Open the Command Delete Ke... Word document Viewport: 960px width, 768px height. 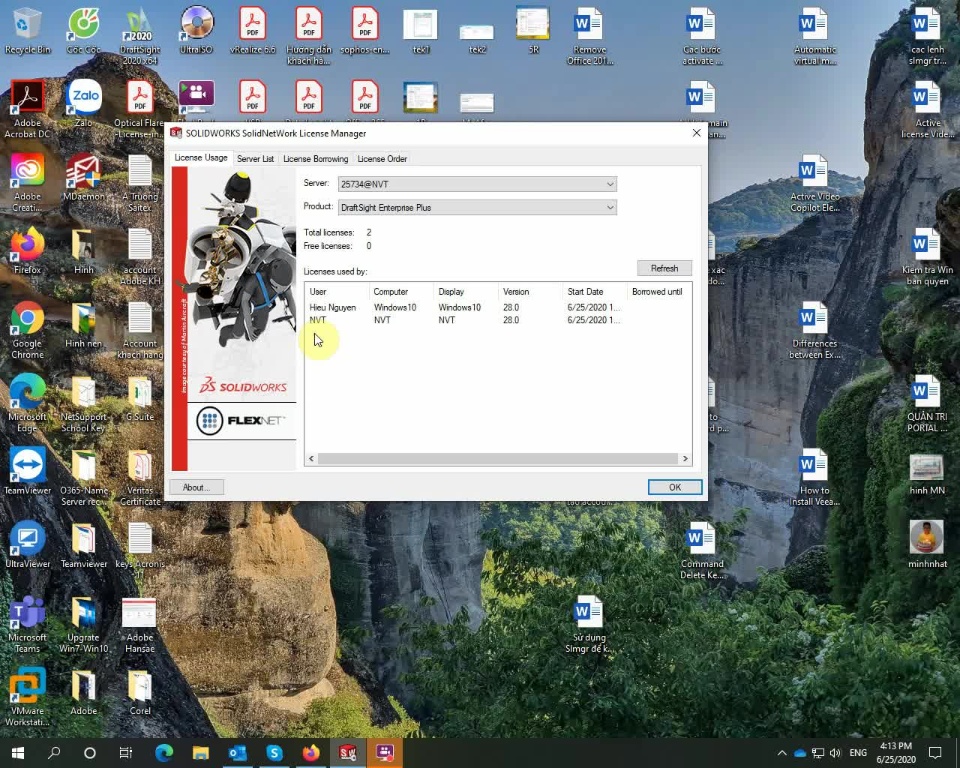(702, 550)
